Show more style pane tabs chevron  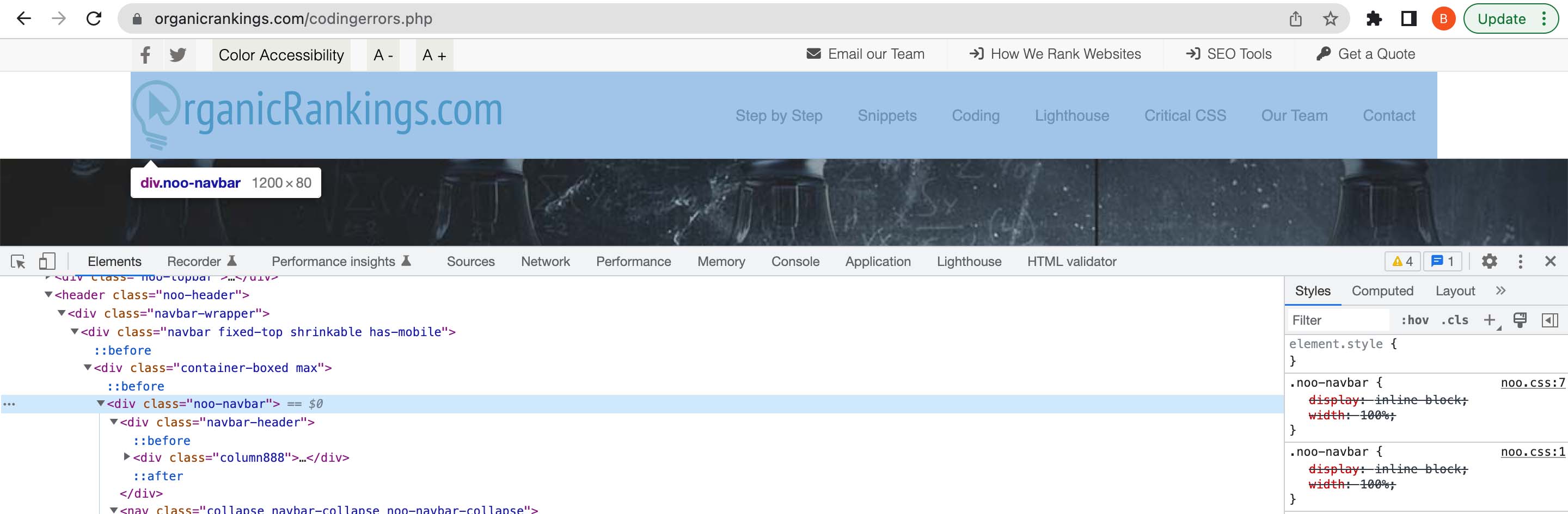coord(1500,291)
